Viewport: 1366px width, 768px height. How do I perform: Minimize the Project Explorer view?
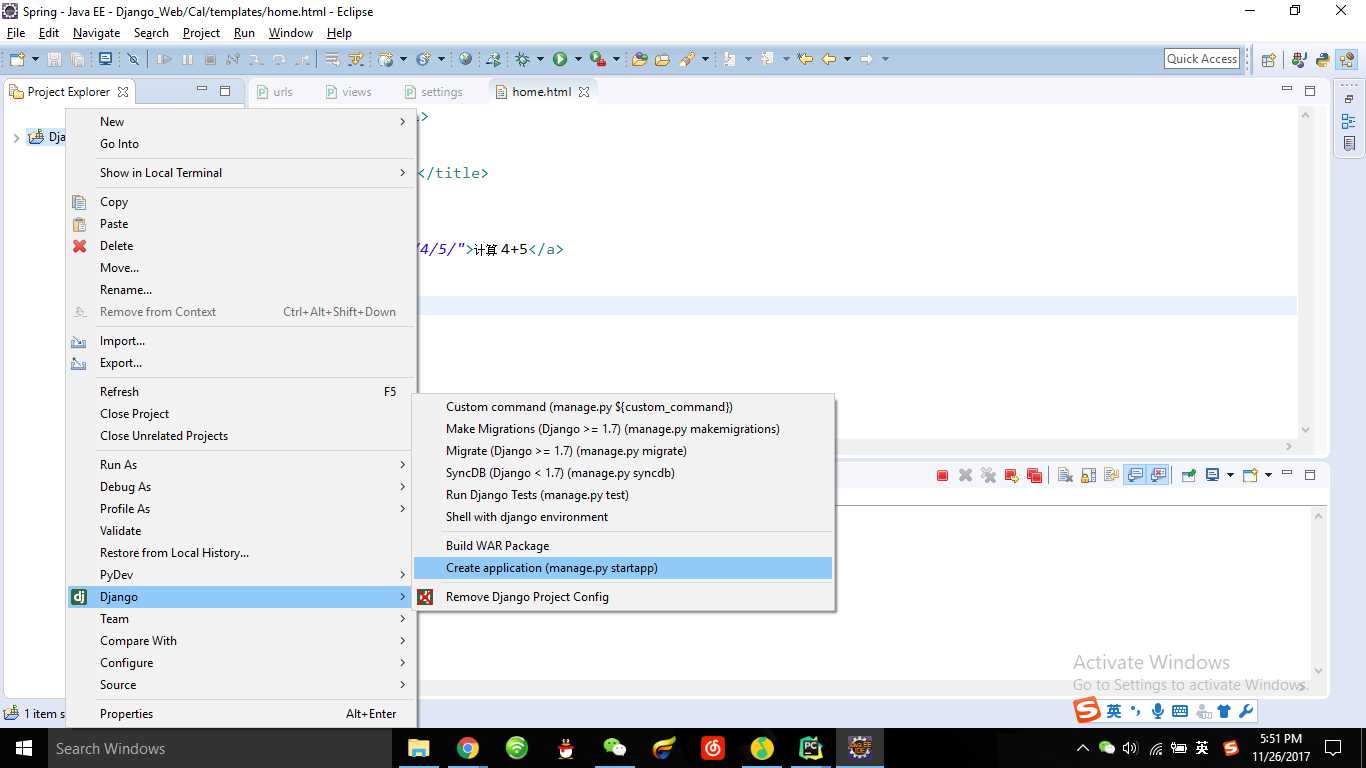(x=201, y=90)
